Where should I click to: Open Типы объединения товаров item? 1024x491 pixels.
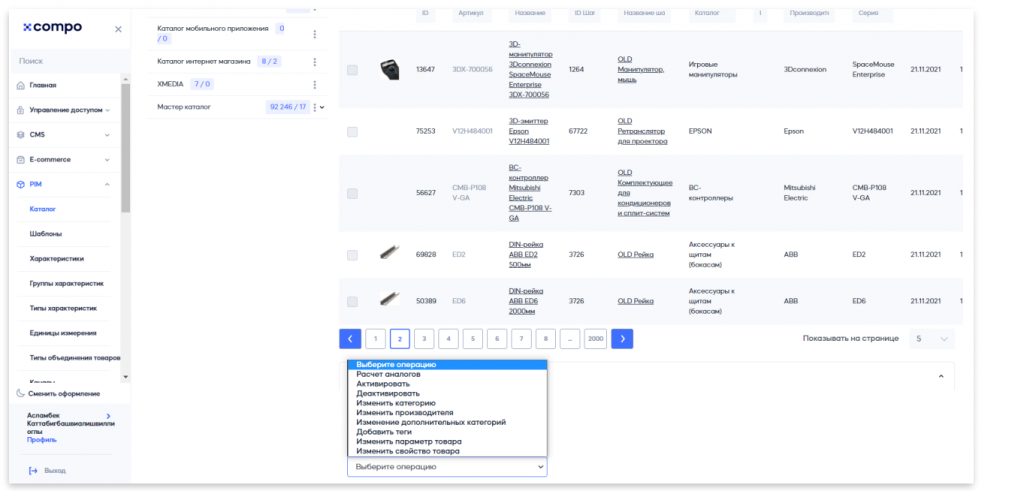coord(75,358)
